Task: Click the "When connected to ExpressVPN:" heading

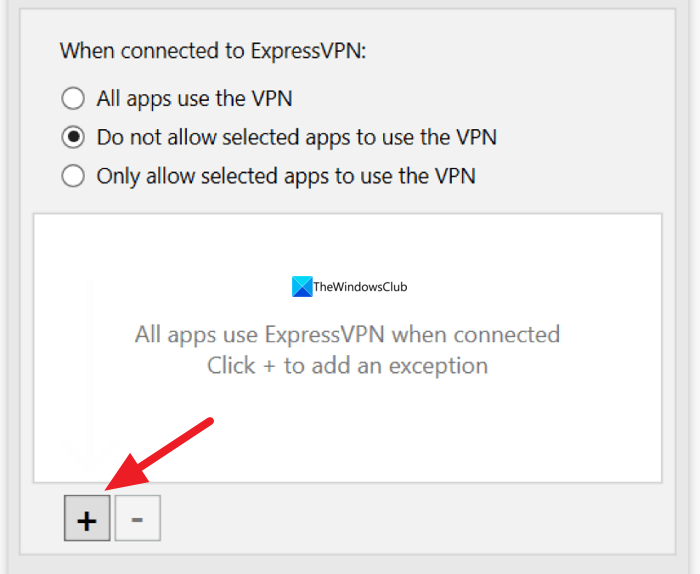Action: click(x=213, y=50)
